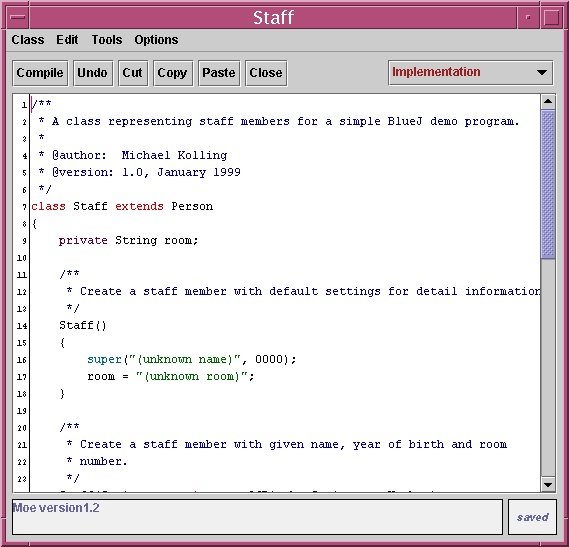Click line number 10 in the gutter

22,258
